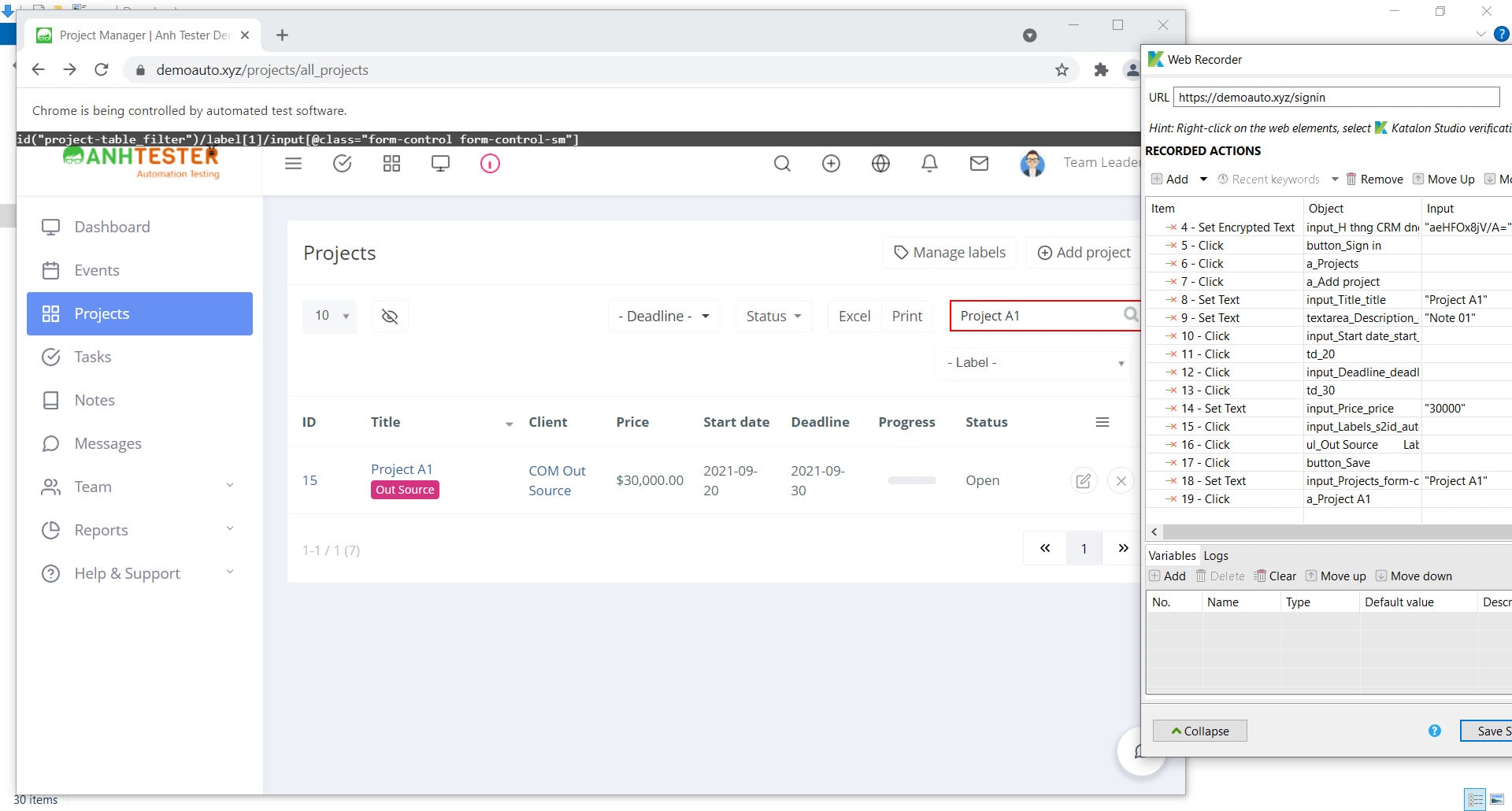Open the Deadline filter dropdown
Image resolution: width=1512 pixels, height=811 pixels.
(664, 316)
